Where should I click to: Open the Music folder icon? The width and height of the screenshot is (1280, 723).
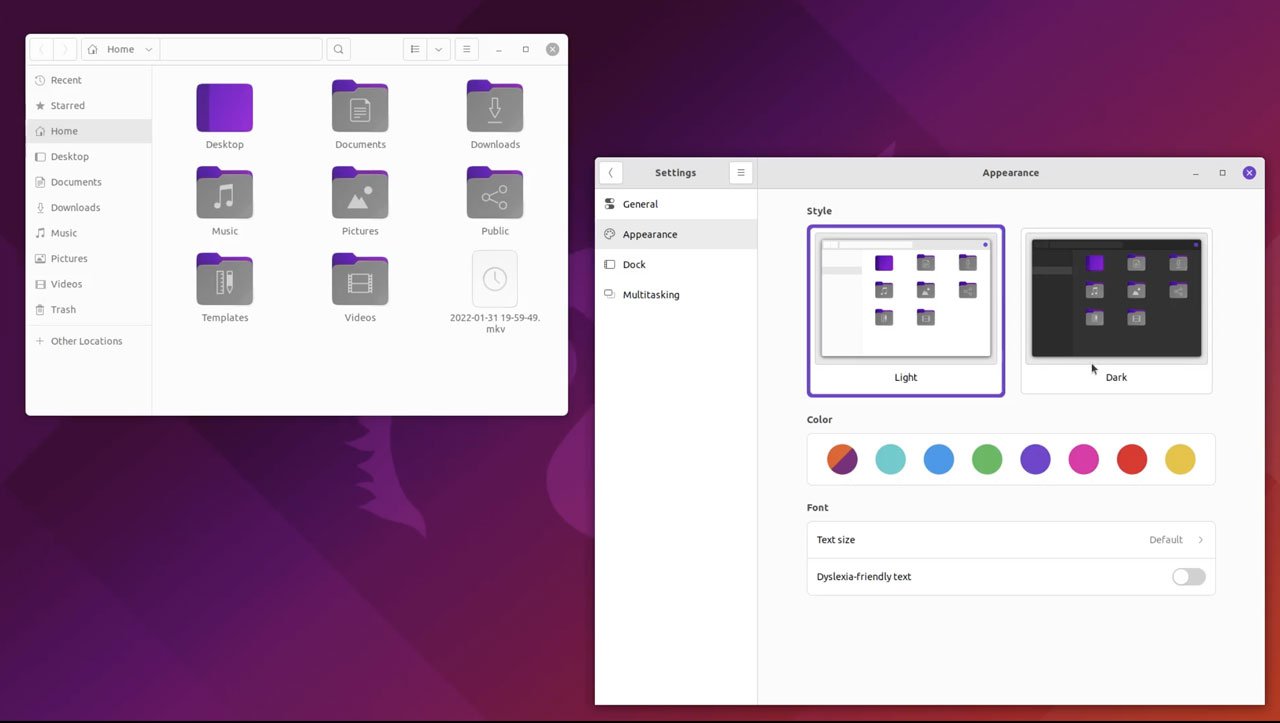pyautogui.click(x=225, y=193)
